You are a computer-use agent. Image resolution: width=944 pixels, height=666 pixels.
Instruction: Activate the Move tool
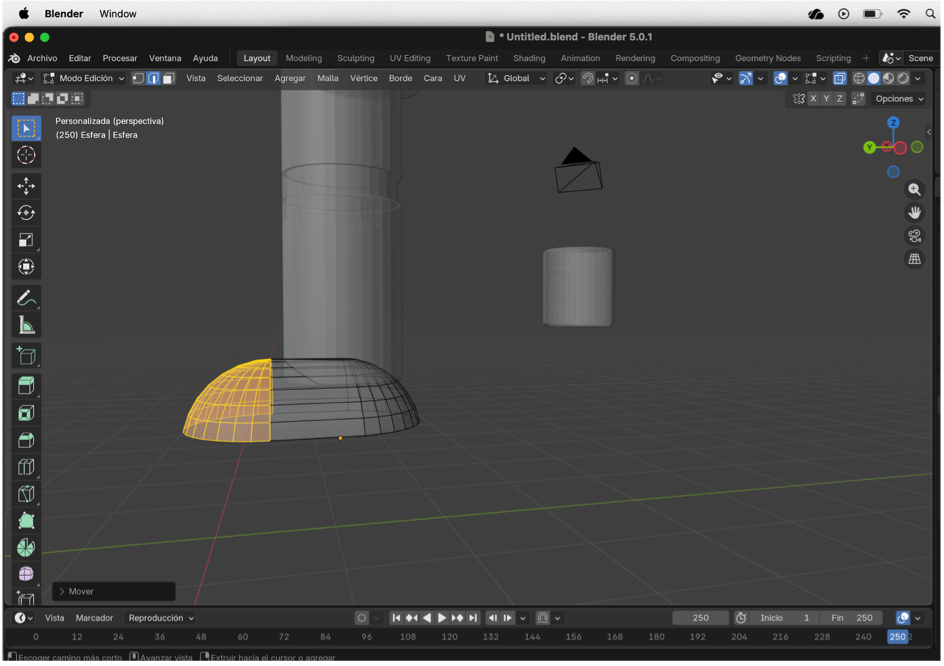(x=26, y=186)
